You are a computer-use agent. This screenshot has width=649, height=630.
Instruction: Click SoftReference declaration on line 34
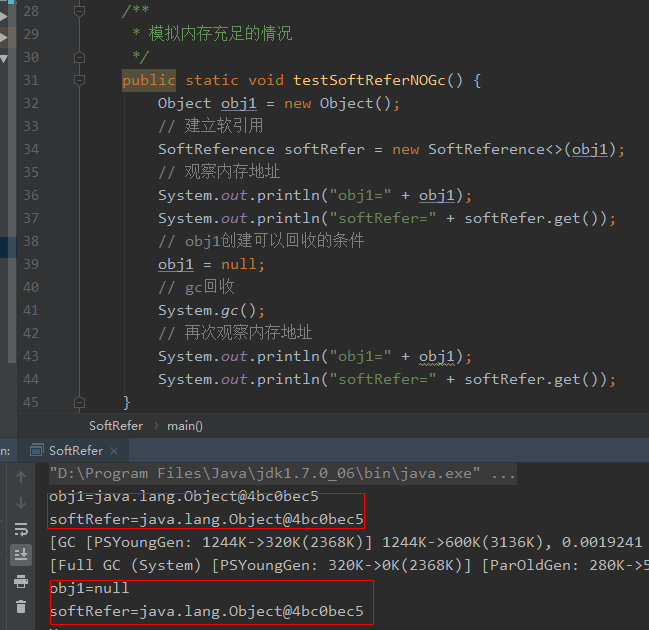[391, 149]
